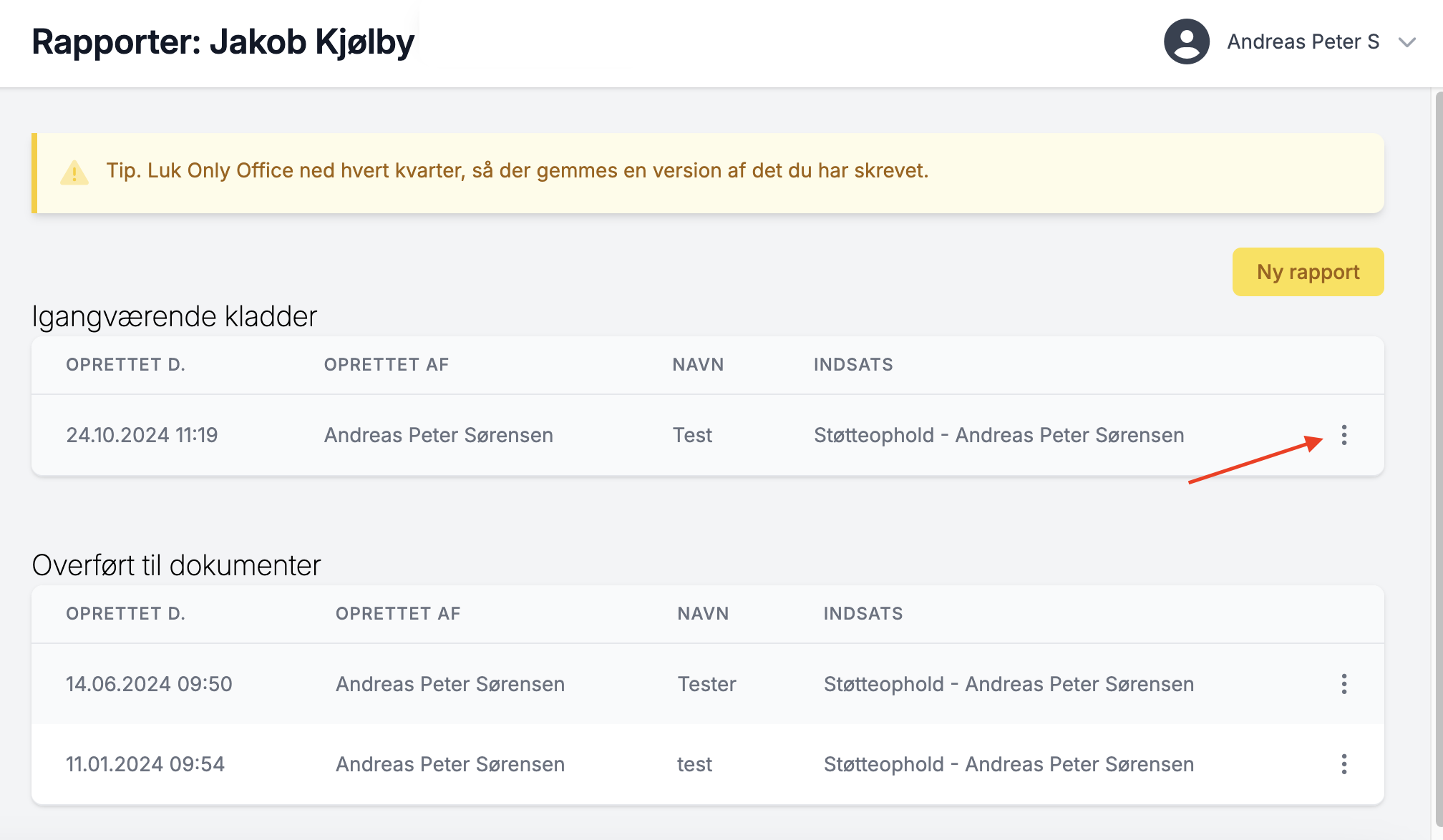Click the Oprettet d. header in drafts table
This screenshot has width=1443, height=840.
(125, 365)
